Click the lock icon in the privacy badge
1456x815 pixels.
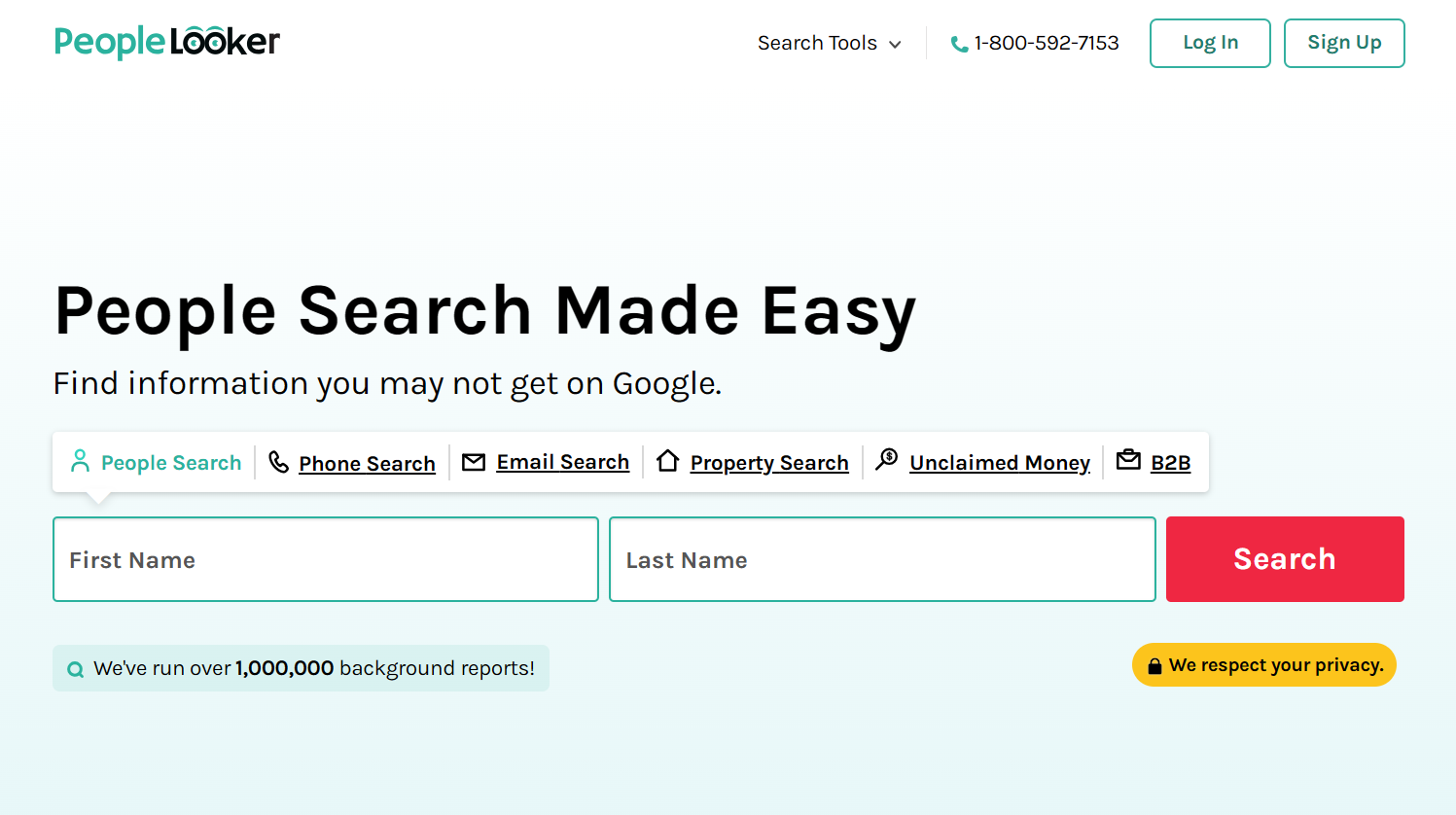coord(1156,664)
